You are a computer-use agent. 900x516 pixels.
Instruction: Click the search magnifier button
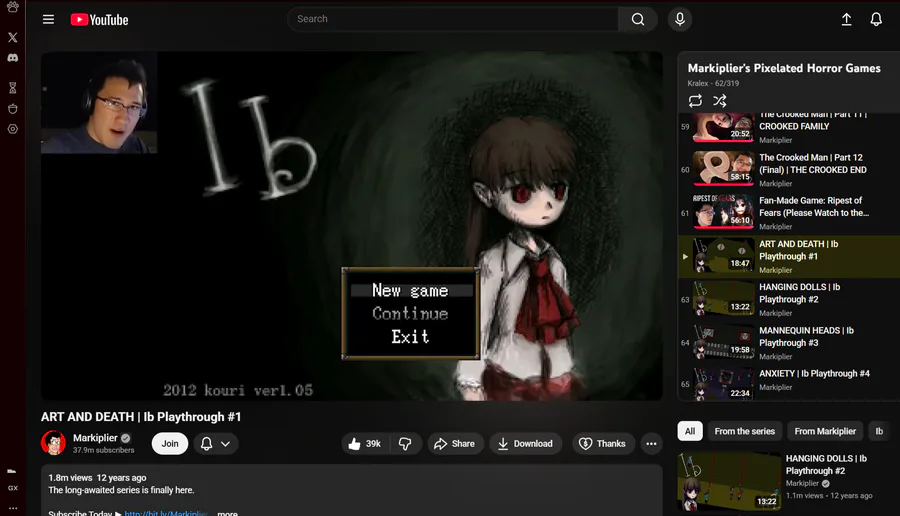pyautogui.click(x=638, y=20)
